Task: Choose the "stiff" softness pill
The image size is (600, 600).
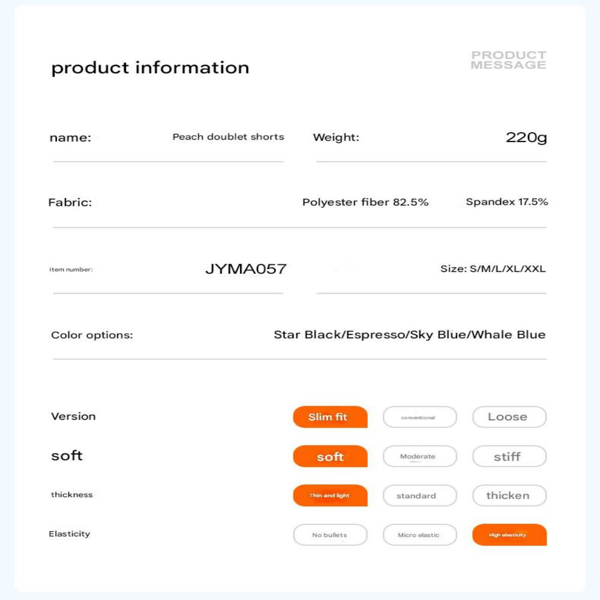Action: (509, 456)
